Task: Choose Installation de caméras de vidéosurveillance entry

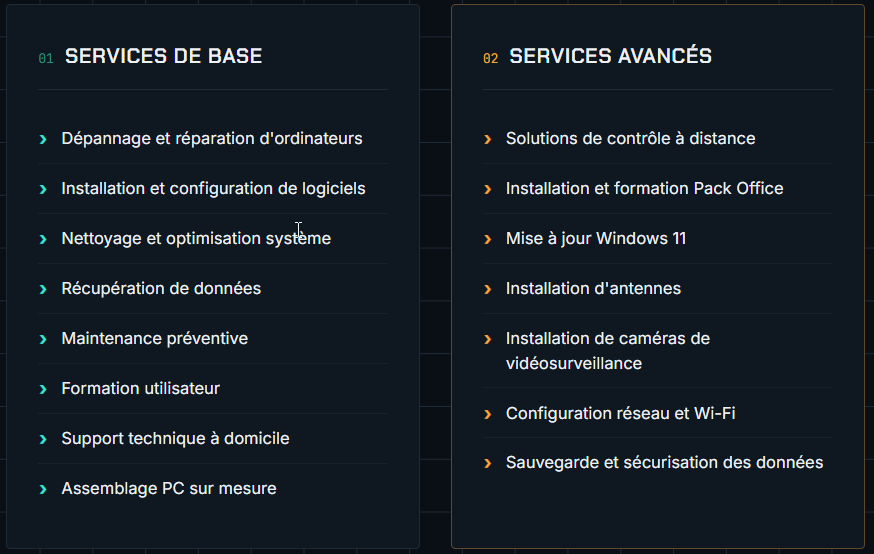Action: [658, 351]
